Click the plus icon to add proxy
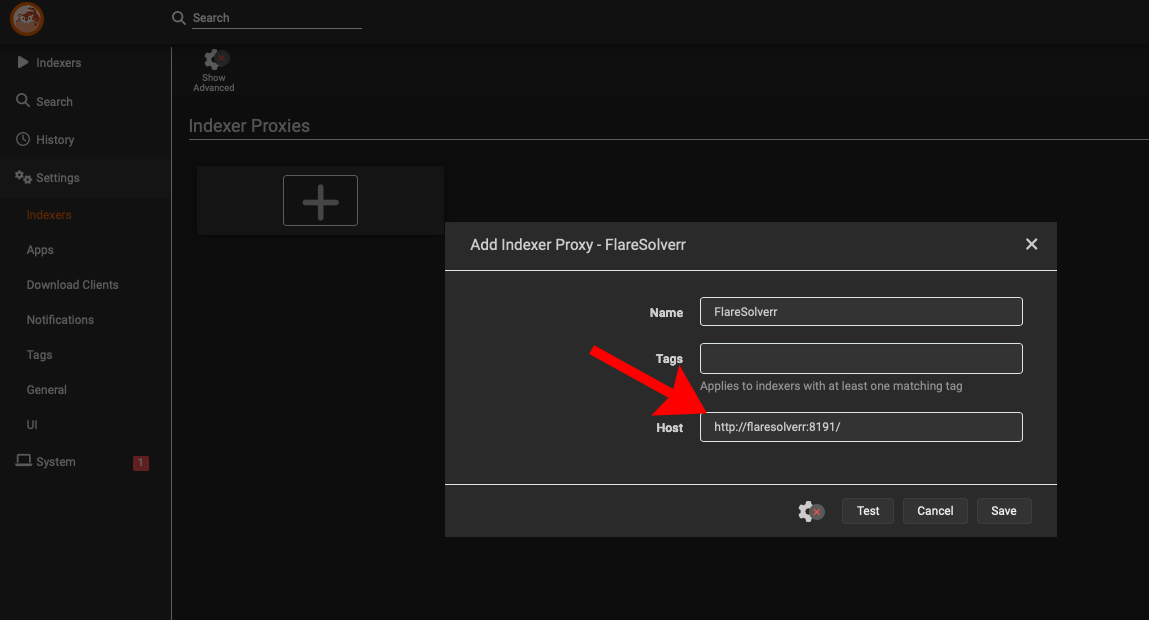 coord(320,201)
